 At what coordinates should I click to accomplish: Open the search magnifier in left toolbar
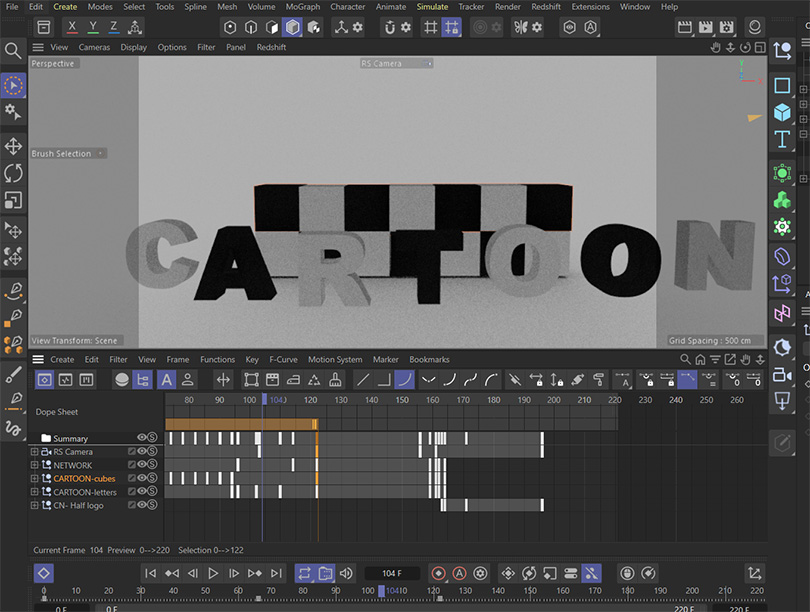(13, 50)
